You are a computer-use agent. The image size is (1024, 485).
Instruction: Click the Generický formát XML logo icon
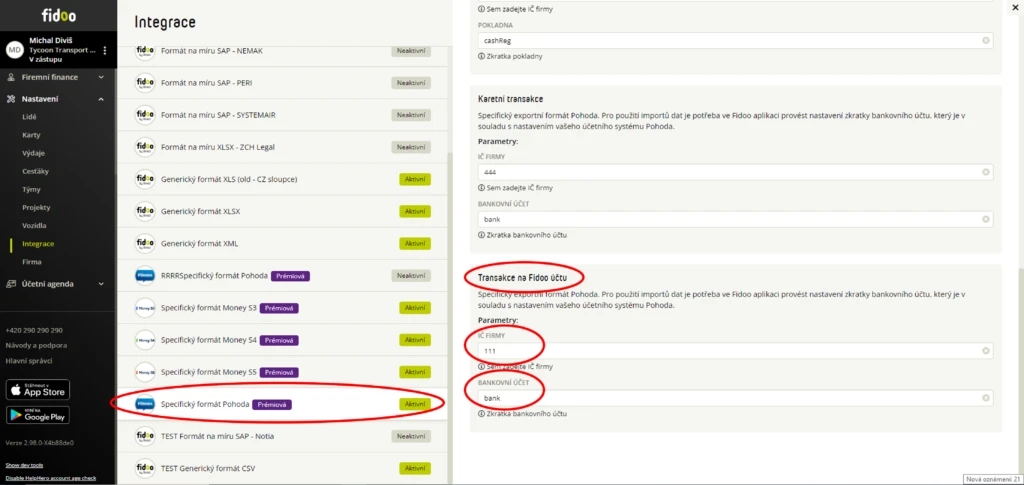click(x=145, y=243)
